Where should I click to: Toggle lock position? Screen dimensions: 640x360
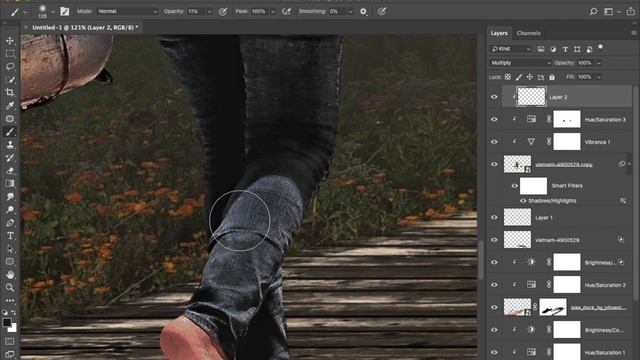point(530,77)
